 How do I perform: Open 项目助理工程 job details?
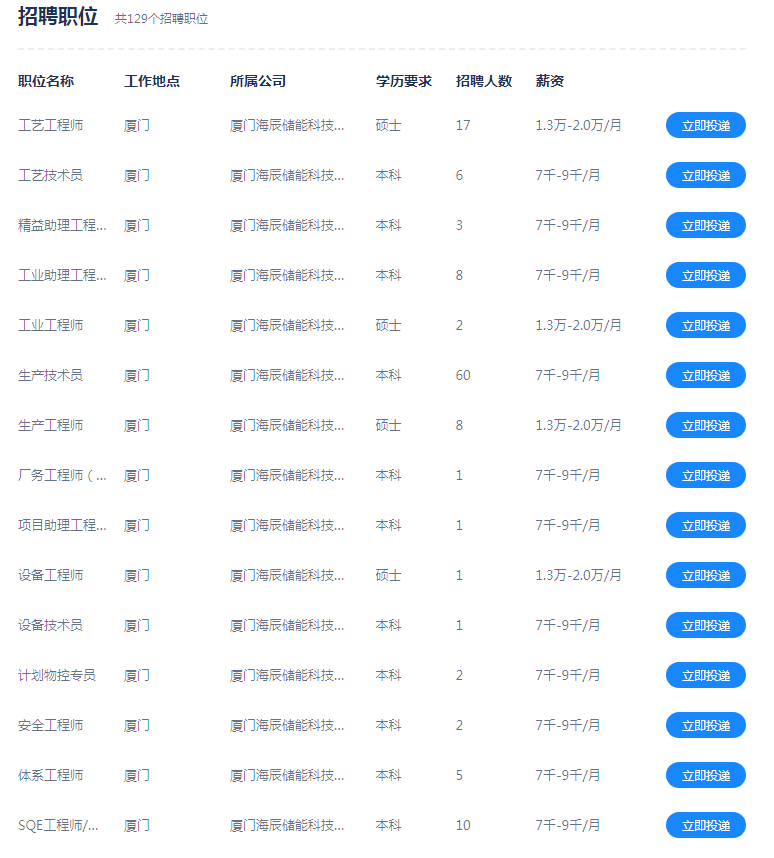coord(62,525)
